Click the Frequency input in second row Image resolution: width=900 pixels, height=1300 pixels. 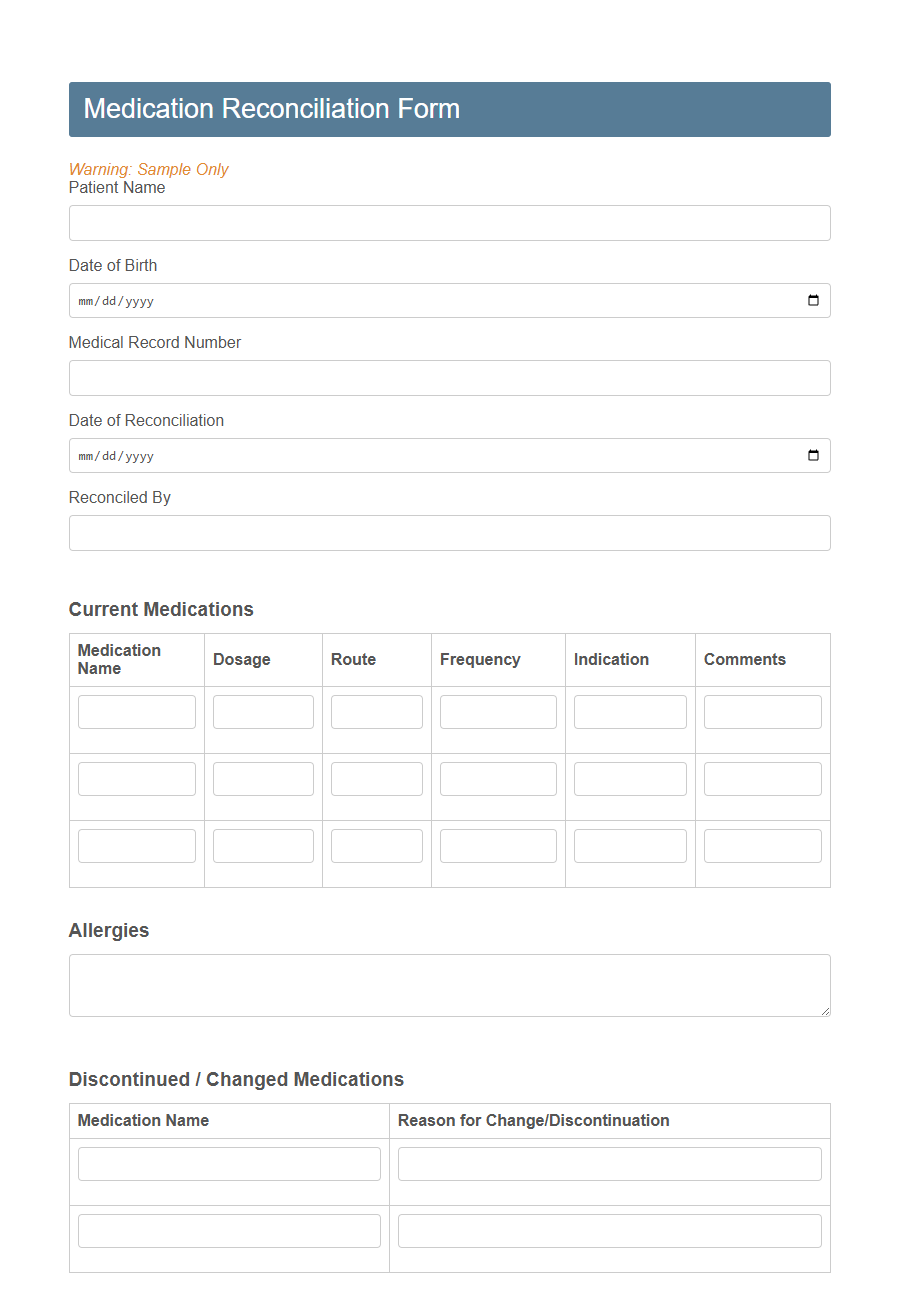pos(498,778)
